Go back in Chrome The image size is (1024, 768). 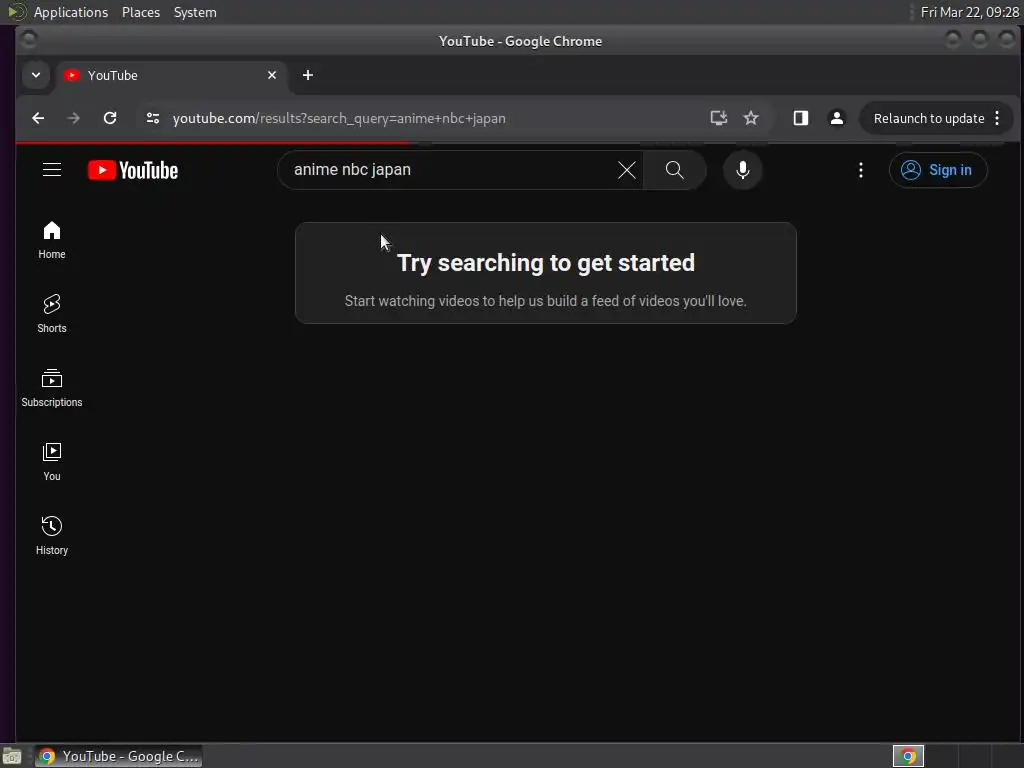[38, 118]
